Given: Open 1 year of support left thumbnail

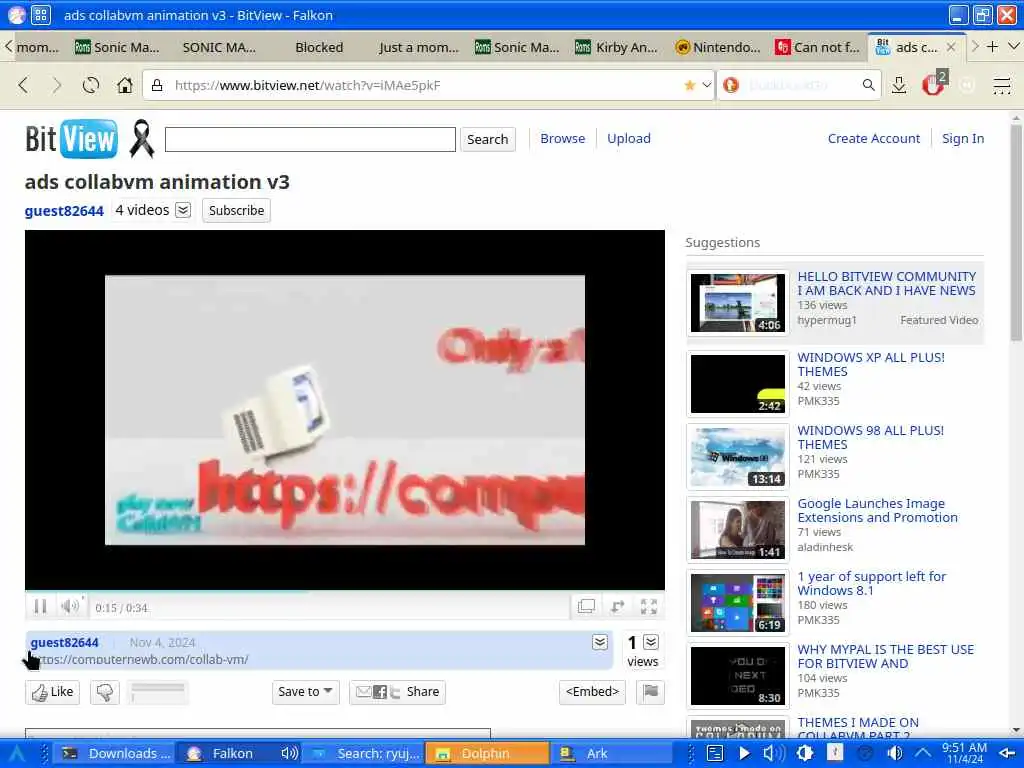Looking at the screenshot, I should (737, 603).
